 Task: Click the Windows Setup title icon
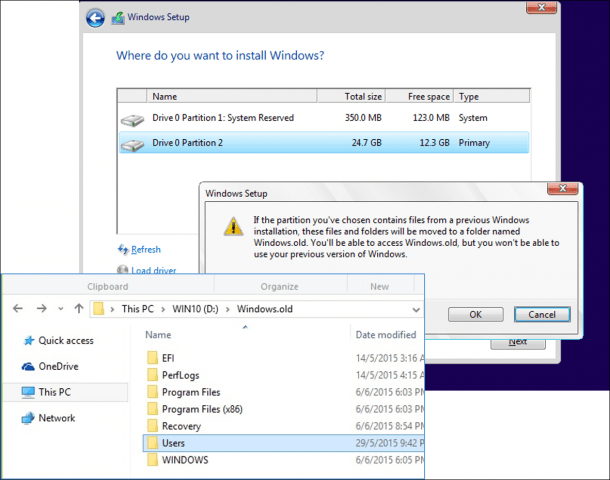(118, 18)
